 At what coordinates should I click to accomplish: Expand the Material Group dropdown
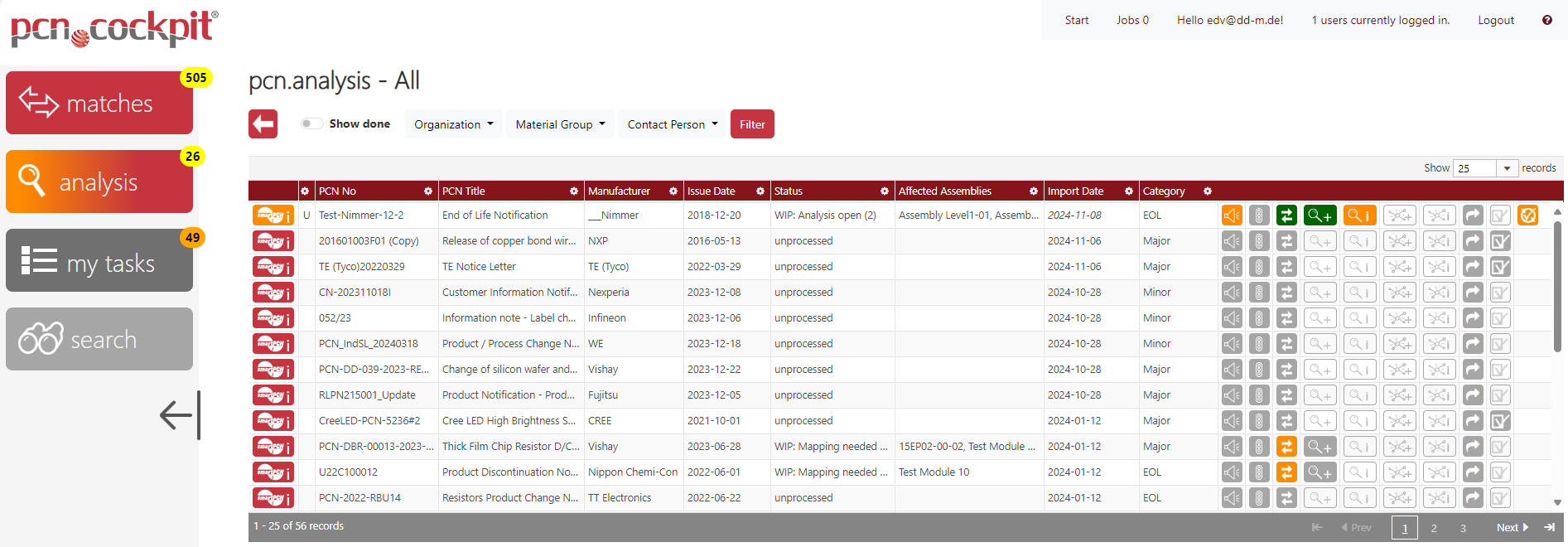[560, 124]
